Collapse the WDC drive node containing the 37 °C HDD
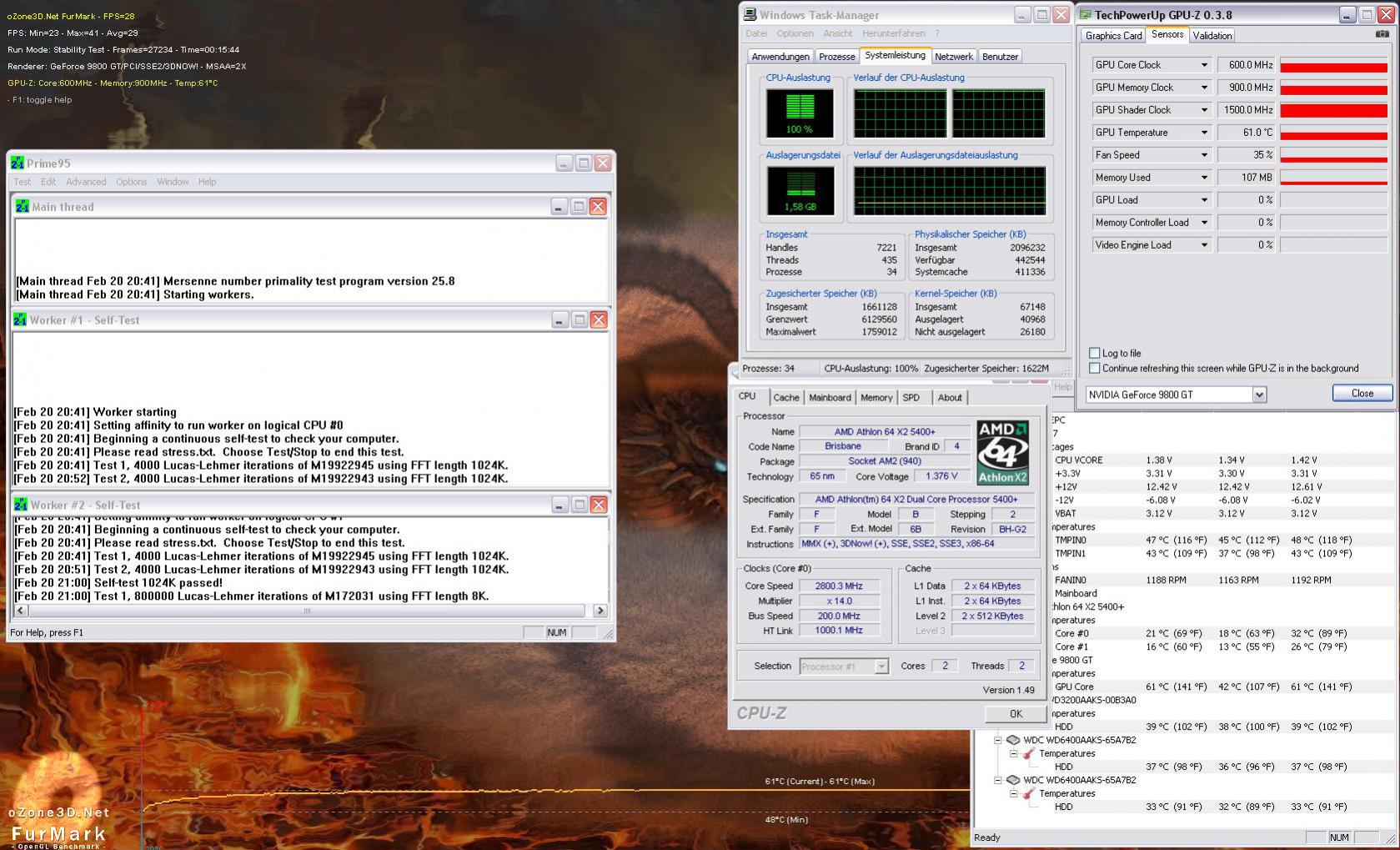 click(x=997, y=740)
